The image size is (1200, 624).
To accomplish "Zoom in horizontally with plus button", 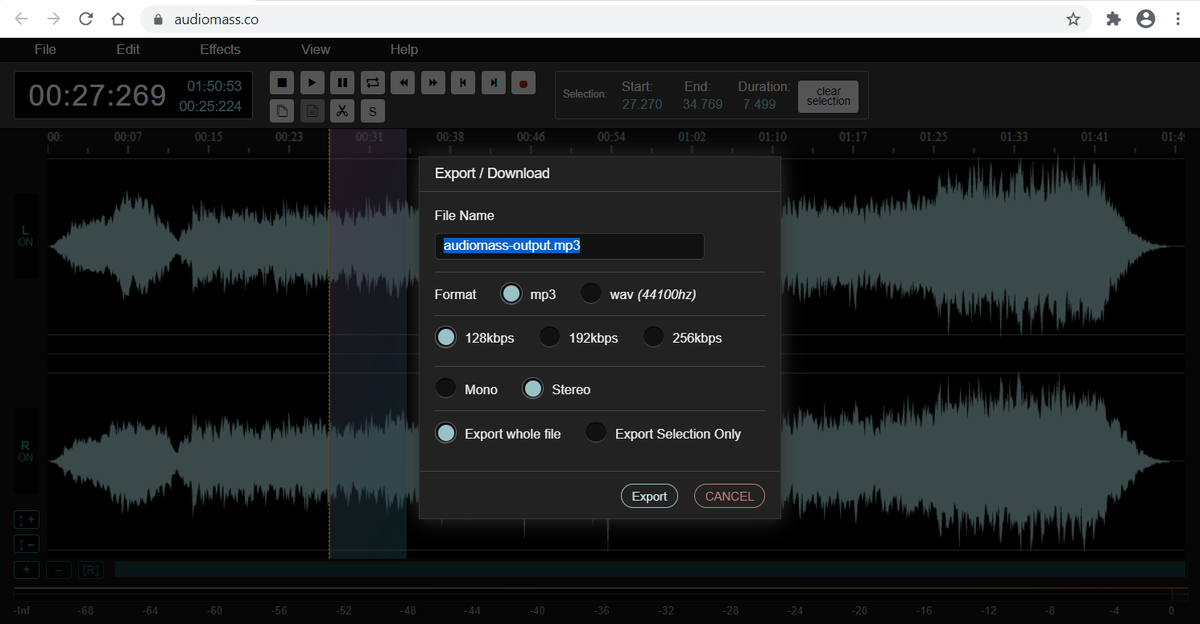I will pyautogui.click(x=27, y=570).
